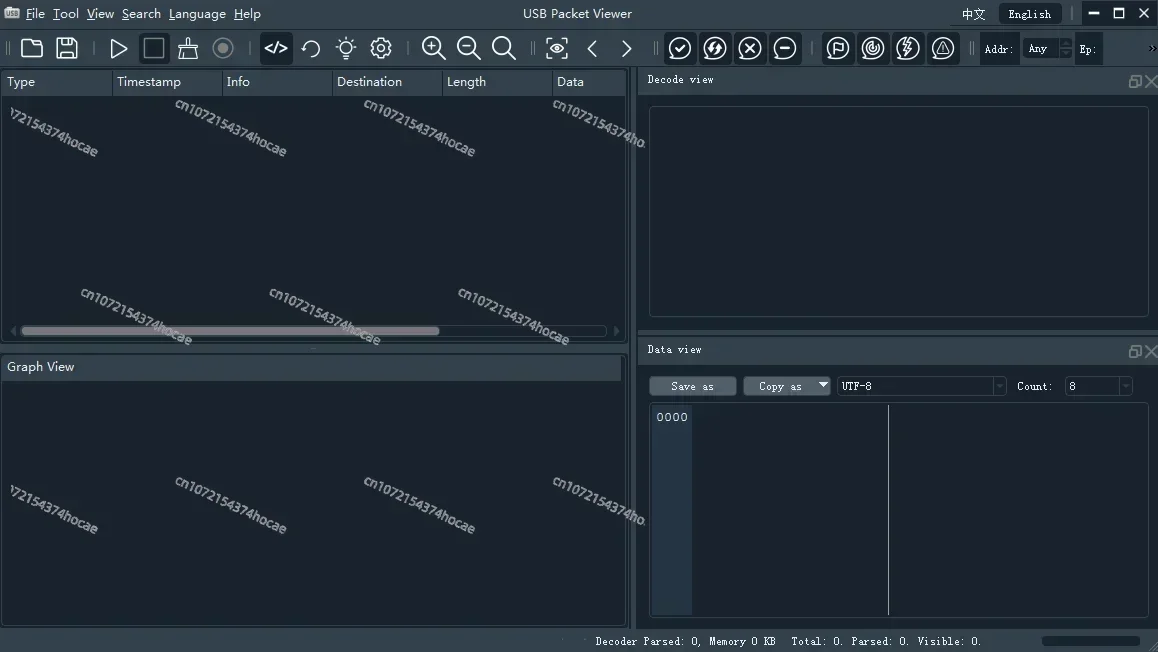Viewport: 1158px width, 652px height.
Task: Expand the toolbar overflow chevron
Action: (x=1151, y=49)
